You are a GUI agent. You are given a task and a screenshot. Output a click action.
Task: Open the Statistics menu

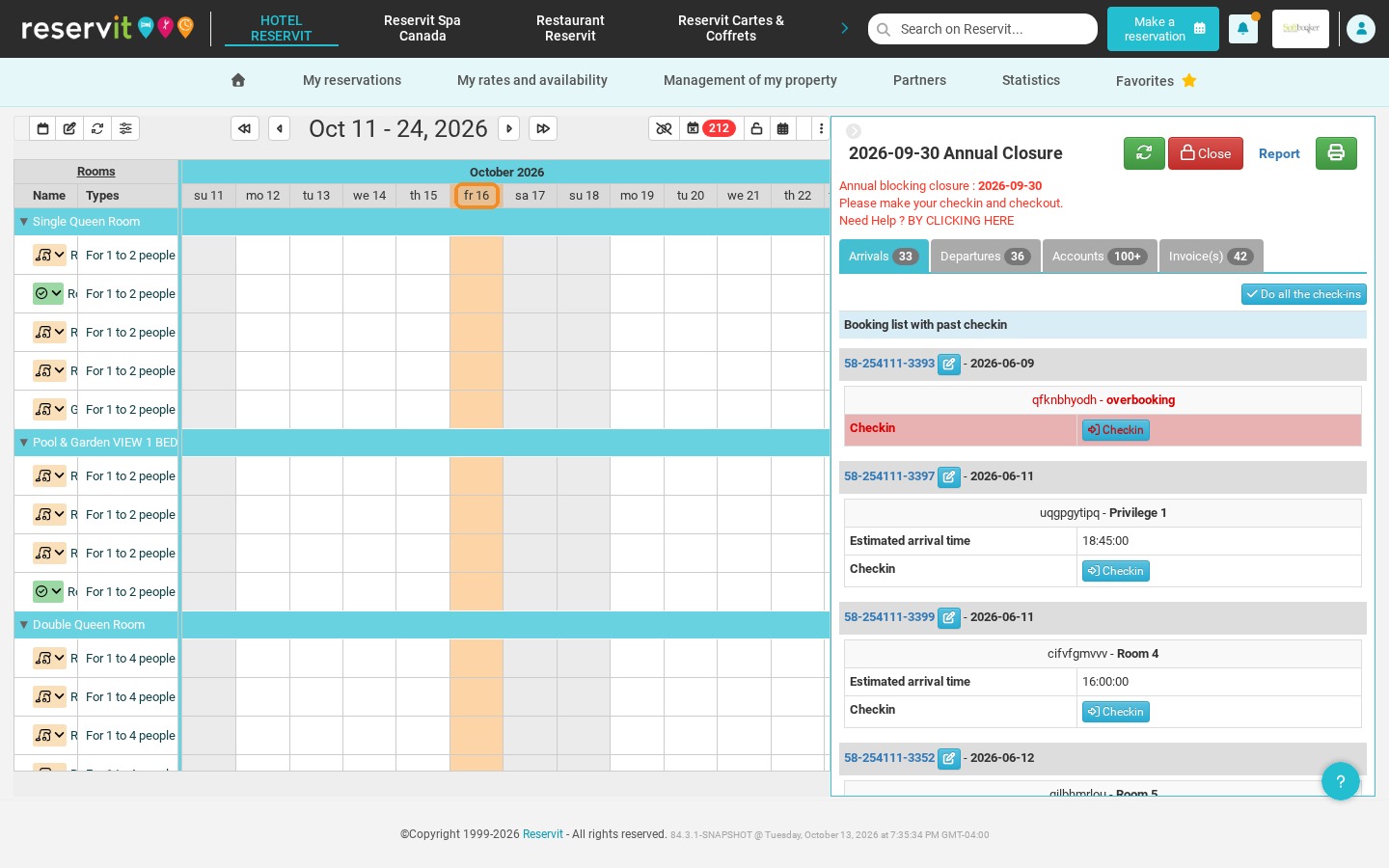[x=1031, y=81]
